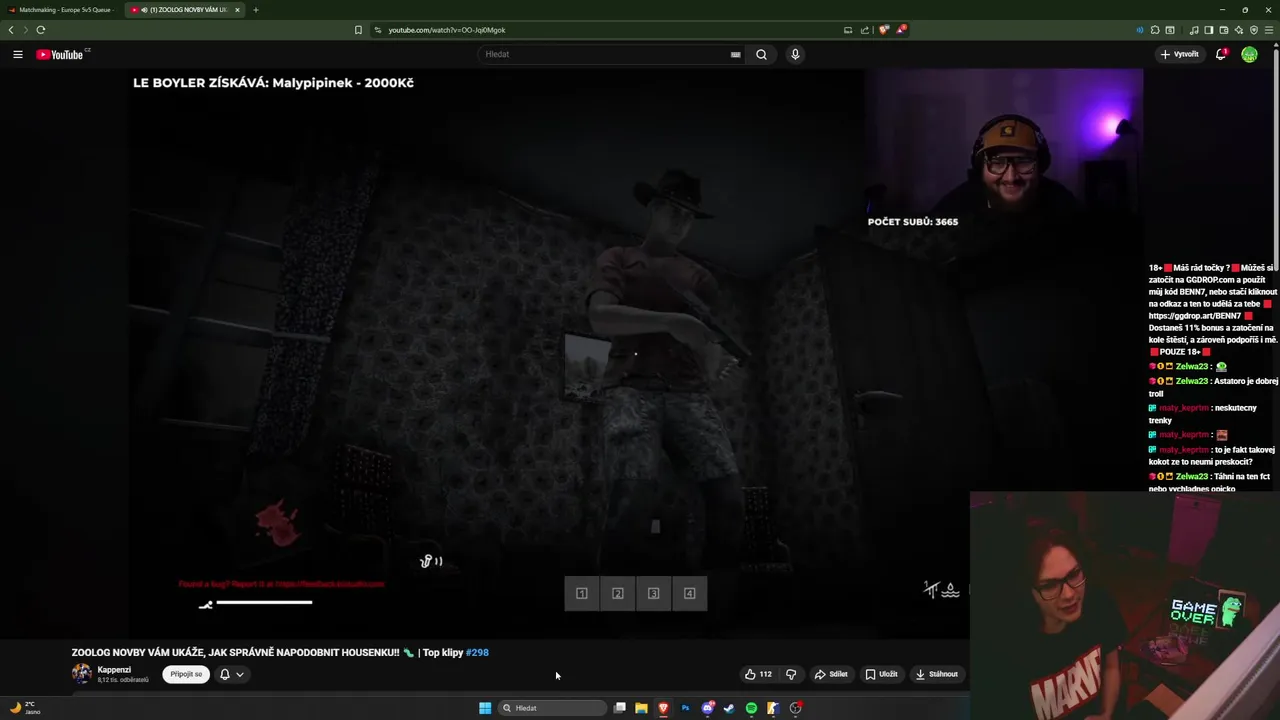Click the YouTube search magnifier button
This screenshot has width=1280, height=720.
tap(761, 54)
